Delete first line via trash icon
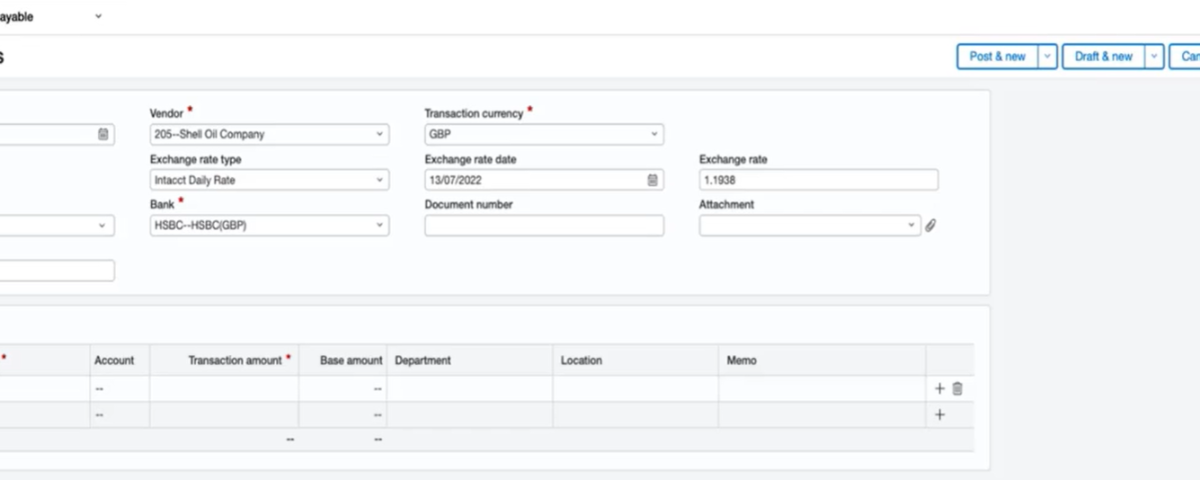 (x=957, y=389)
